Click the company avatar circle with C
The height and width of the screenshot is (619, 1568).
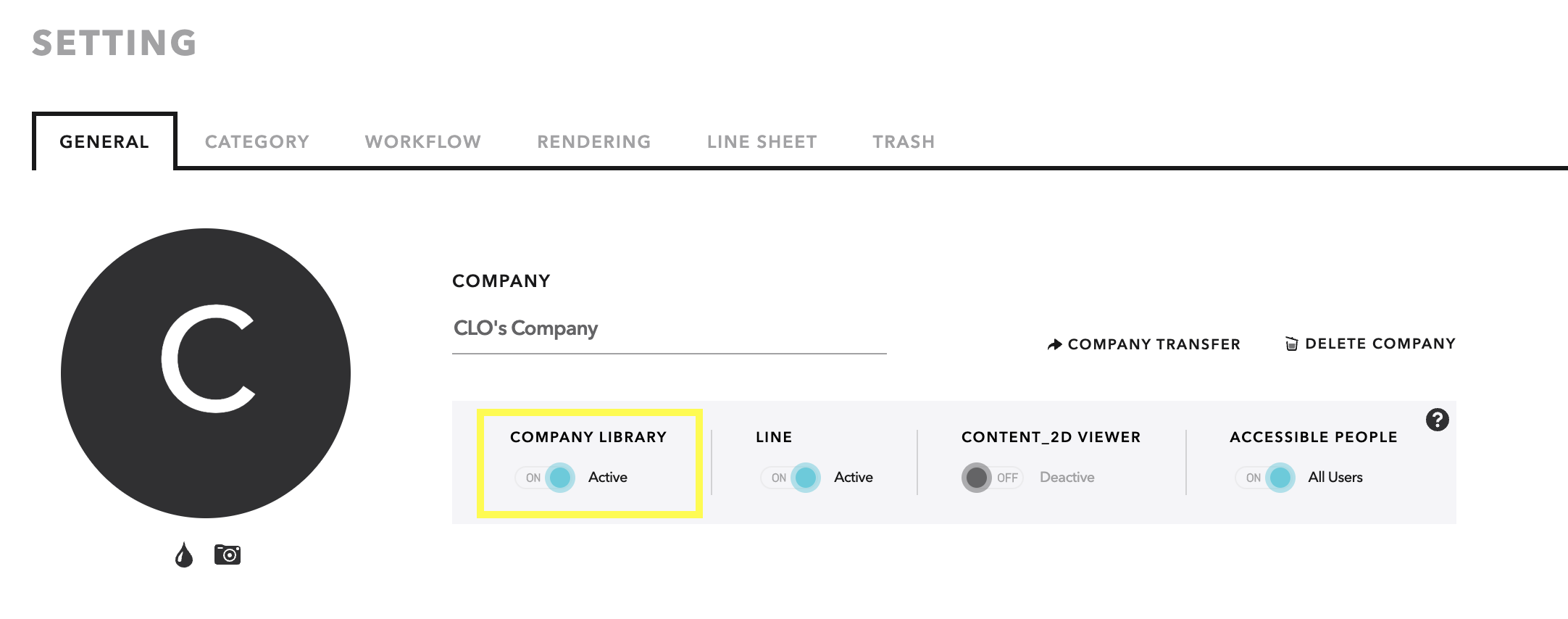click(206, 373)
